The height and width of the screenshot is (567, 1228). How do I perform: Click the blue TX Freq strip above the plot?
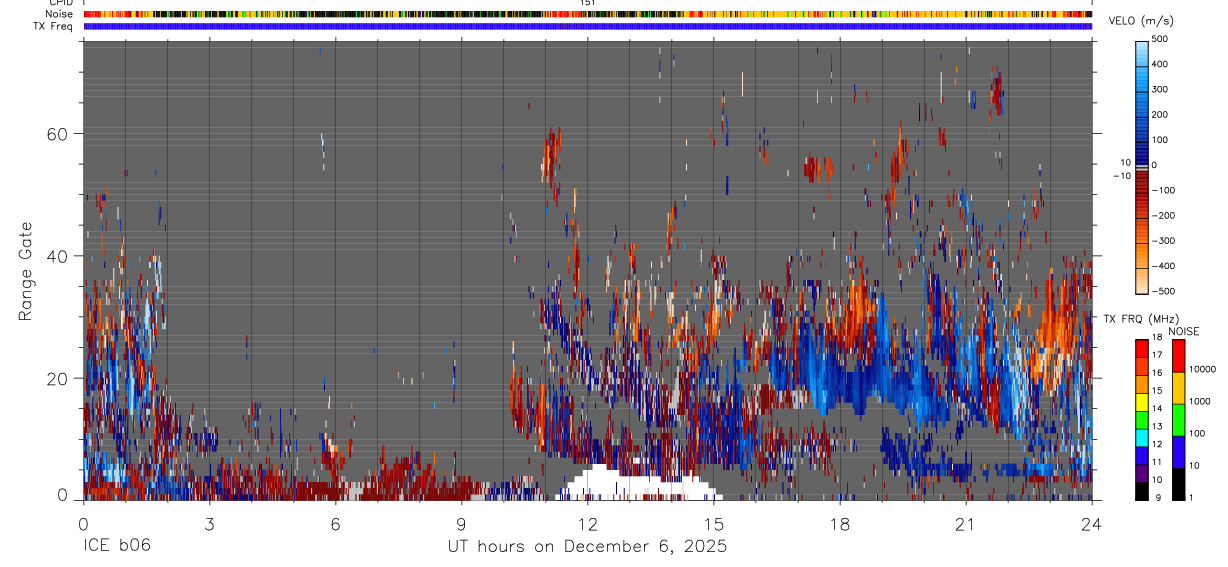click(588, 26)
